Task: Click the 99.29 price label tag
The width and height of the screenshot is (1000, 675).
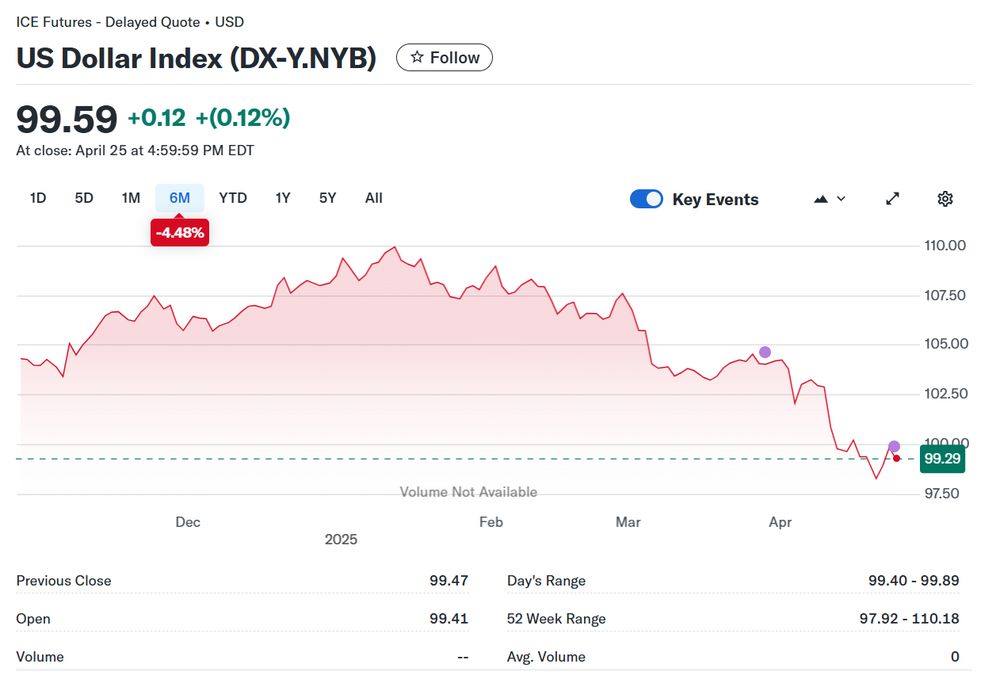Action: [943, 459]
